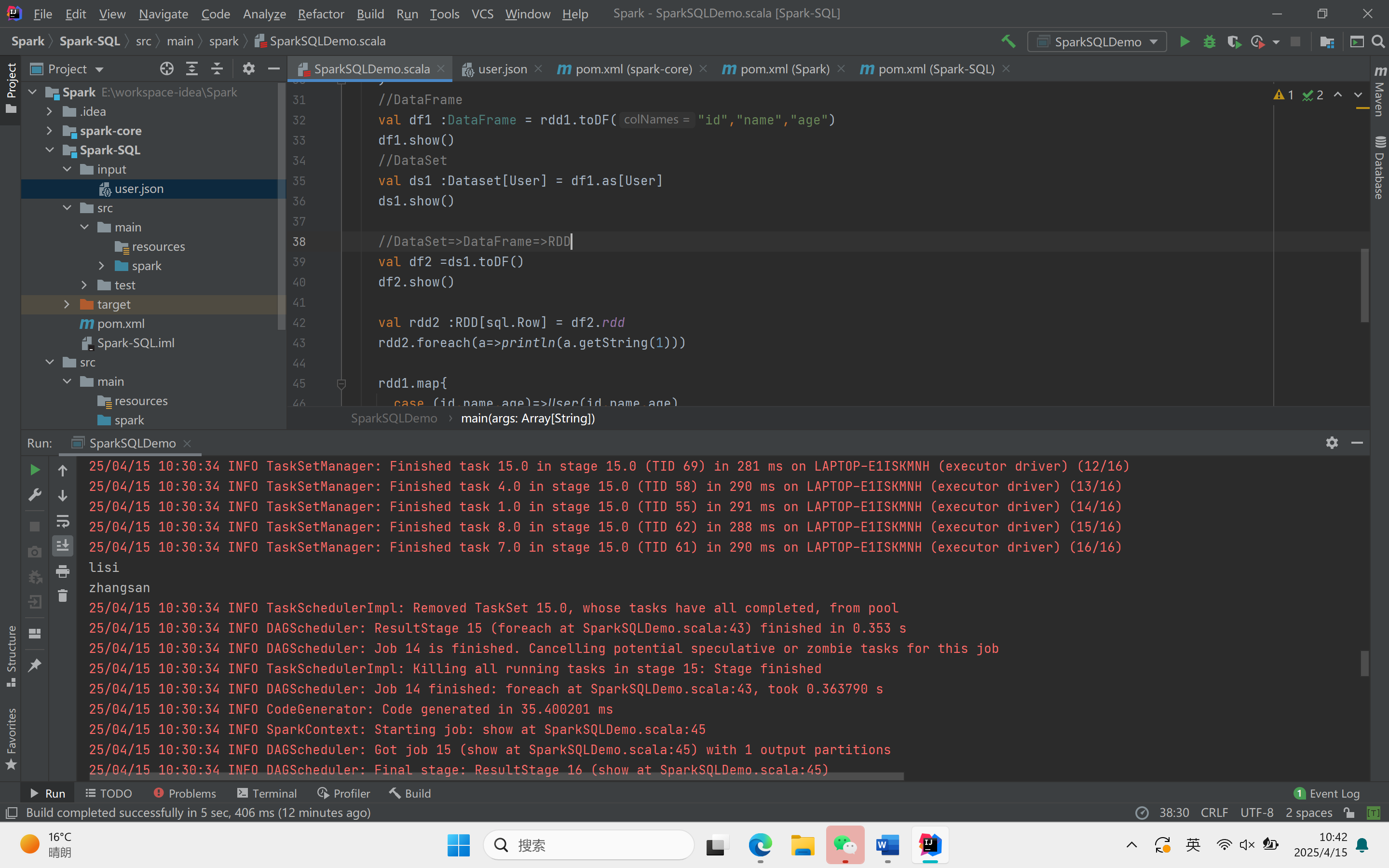Image resolution: width=1389 pixels, height=868 pixels.
Task: Open the Refactor menu
Action: coord(320,14)
